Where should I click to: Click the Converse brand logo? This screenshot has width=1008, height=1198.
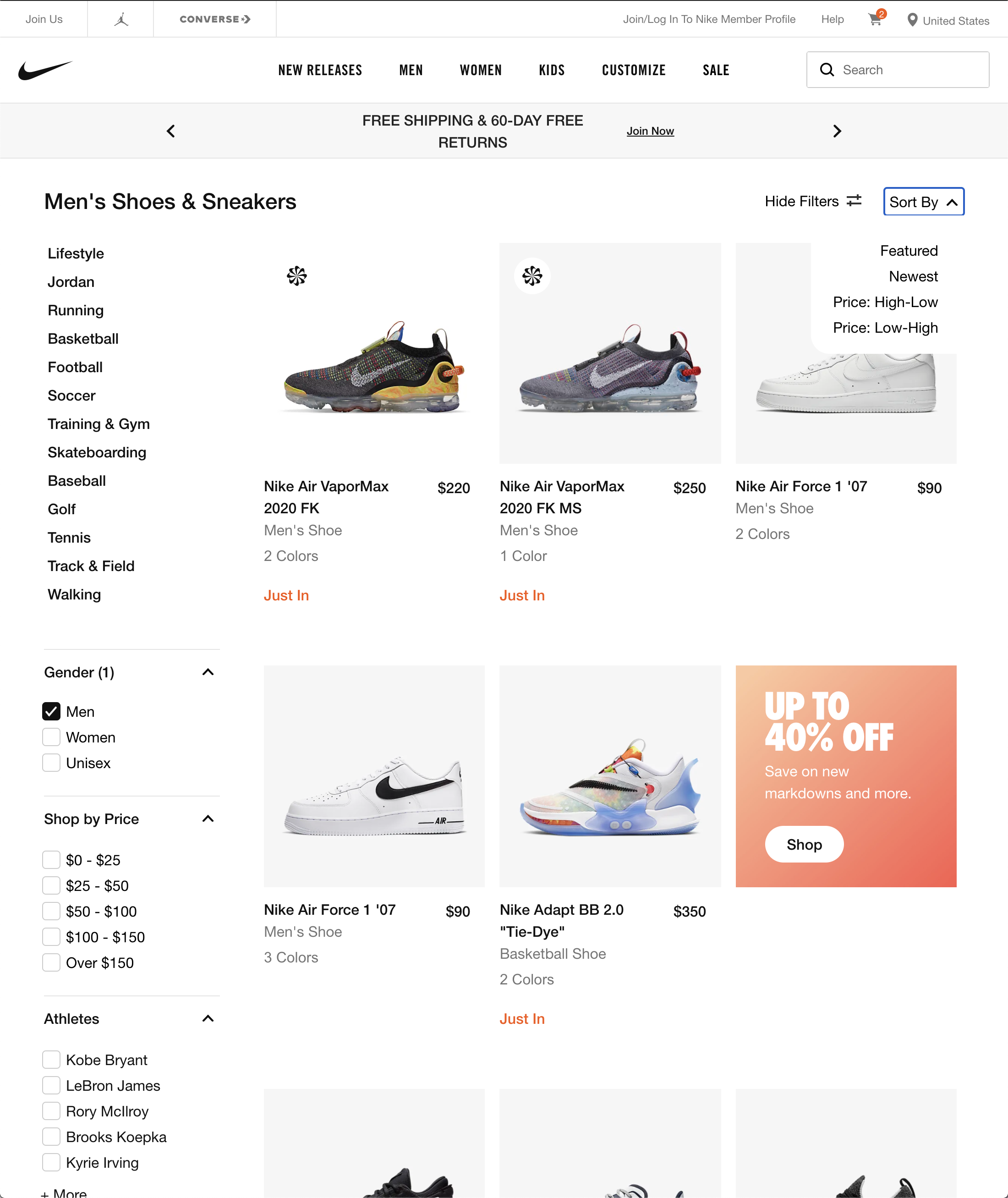tap(214, 19)
